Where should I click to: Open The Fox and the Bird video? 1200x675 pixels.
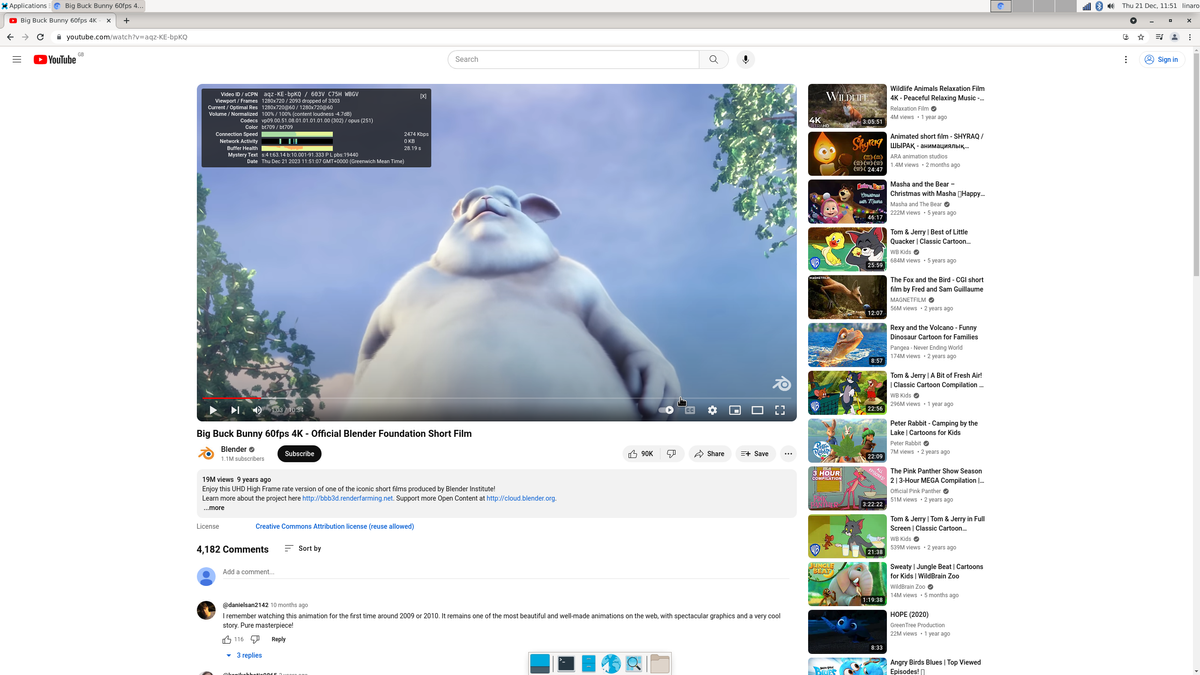(x=847, y=297)
